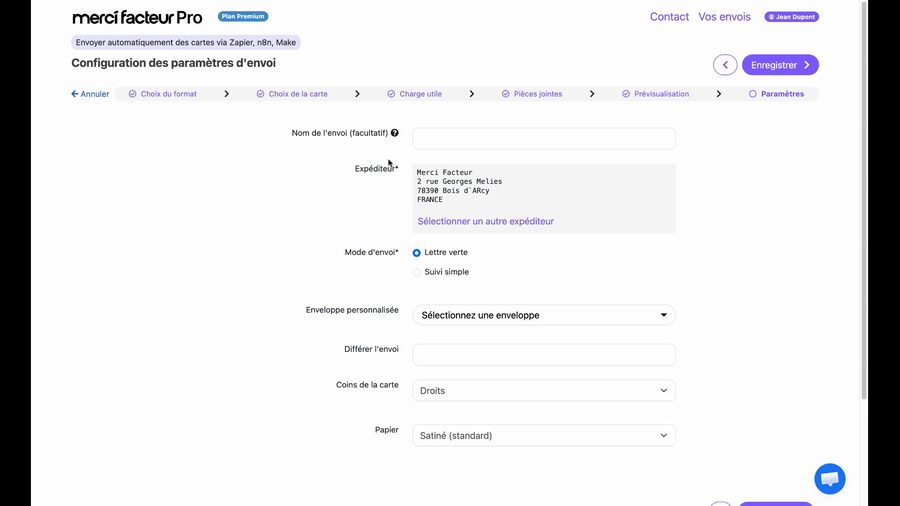Click the arrow icon on the Enregistrer button

(x=807, y=65)
